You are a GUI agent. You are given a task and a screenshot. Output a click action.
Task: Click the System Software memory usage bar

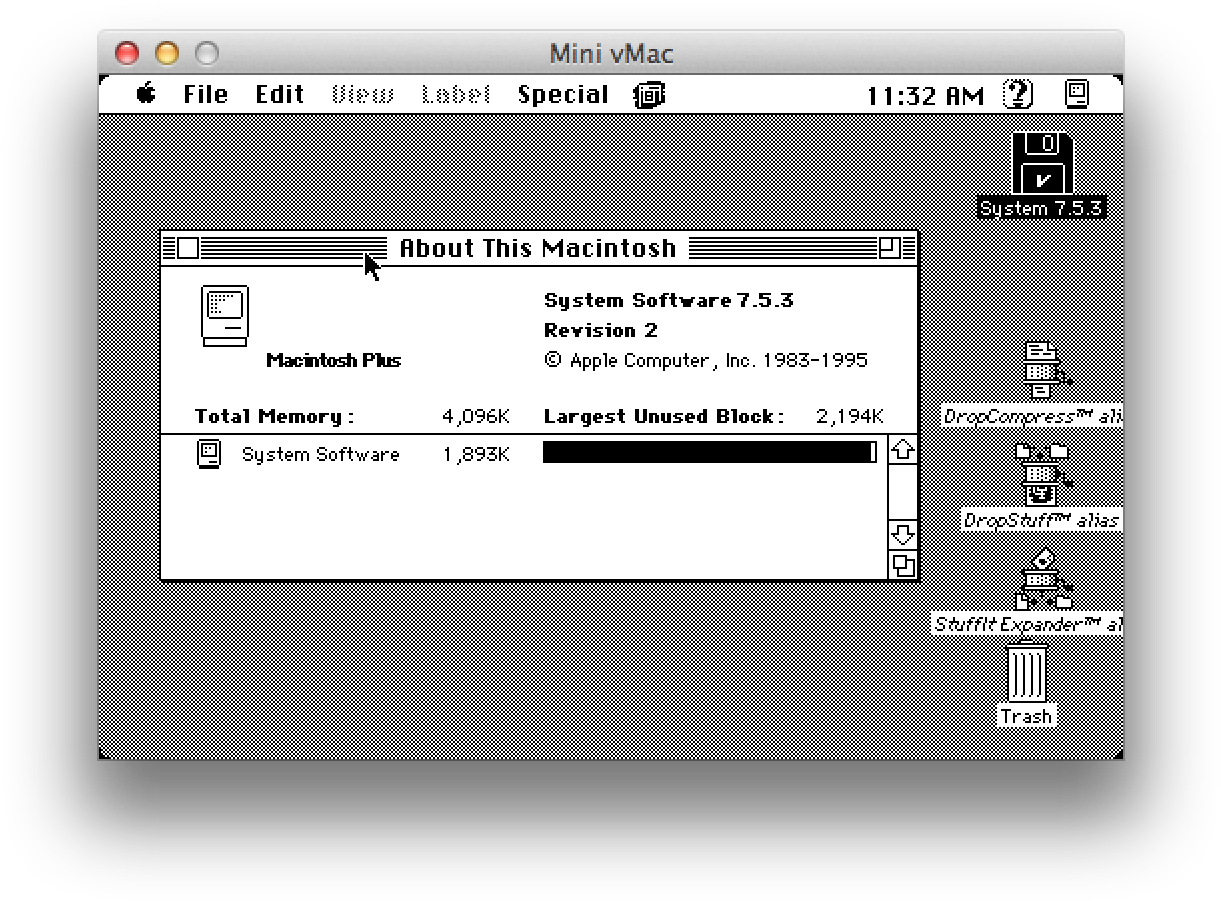point(710,452)
